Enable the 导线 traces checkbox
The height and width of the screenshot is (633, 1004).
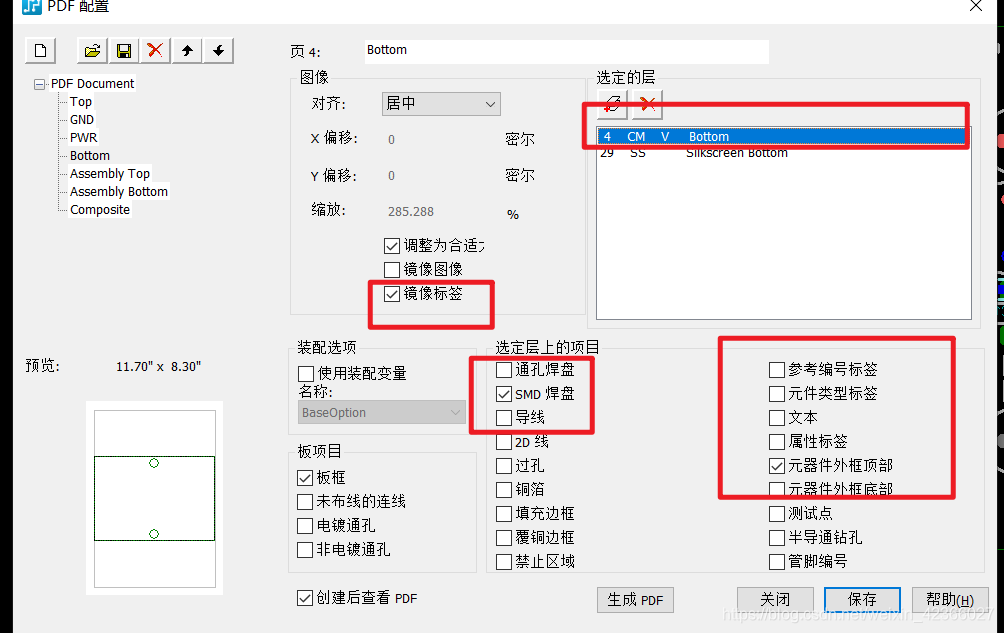pyautogui.click(x=505, y=418)
